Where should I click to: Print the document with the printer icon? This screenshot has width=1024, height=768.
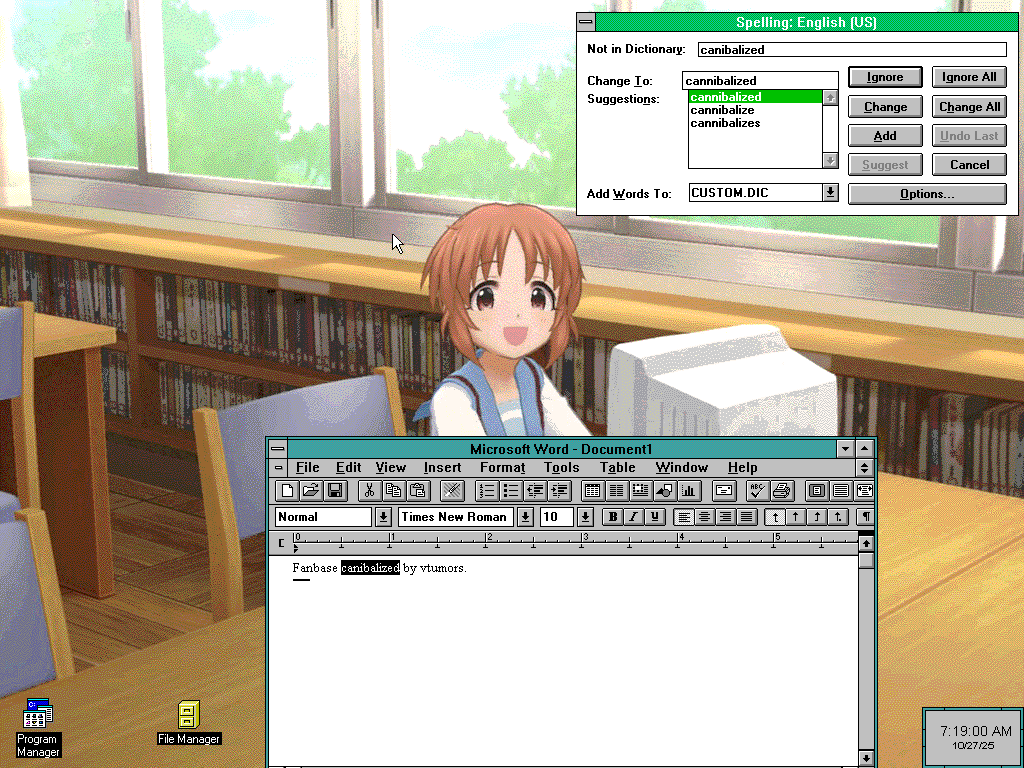[x=782, y=490]
